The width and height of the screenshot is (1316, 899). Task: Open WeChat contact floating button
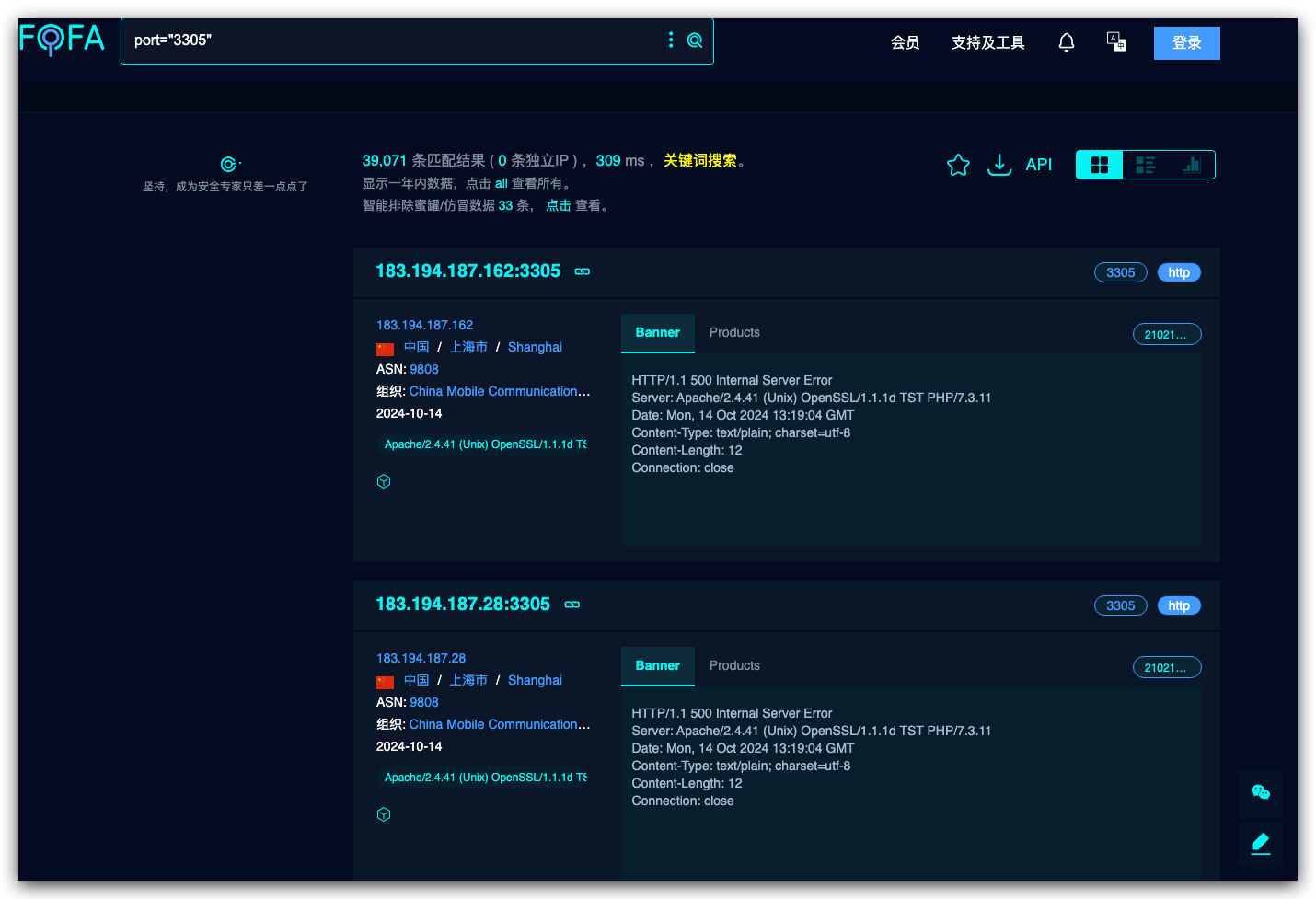1261,792
